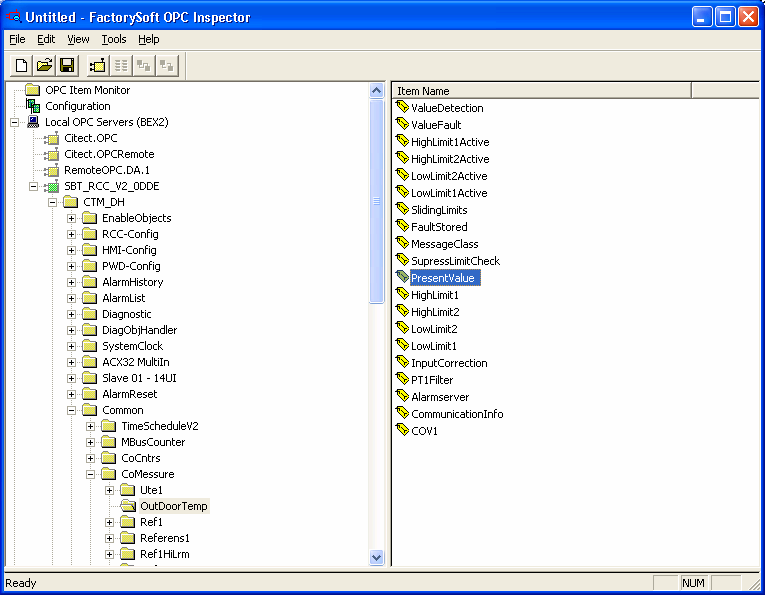Viewport: 765px width, 595px height.
Task: Select the PT1Filter item
Action: coord(432,380)
